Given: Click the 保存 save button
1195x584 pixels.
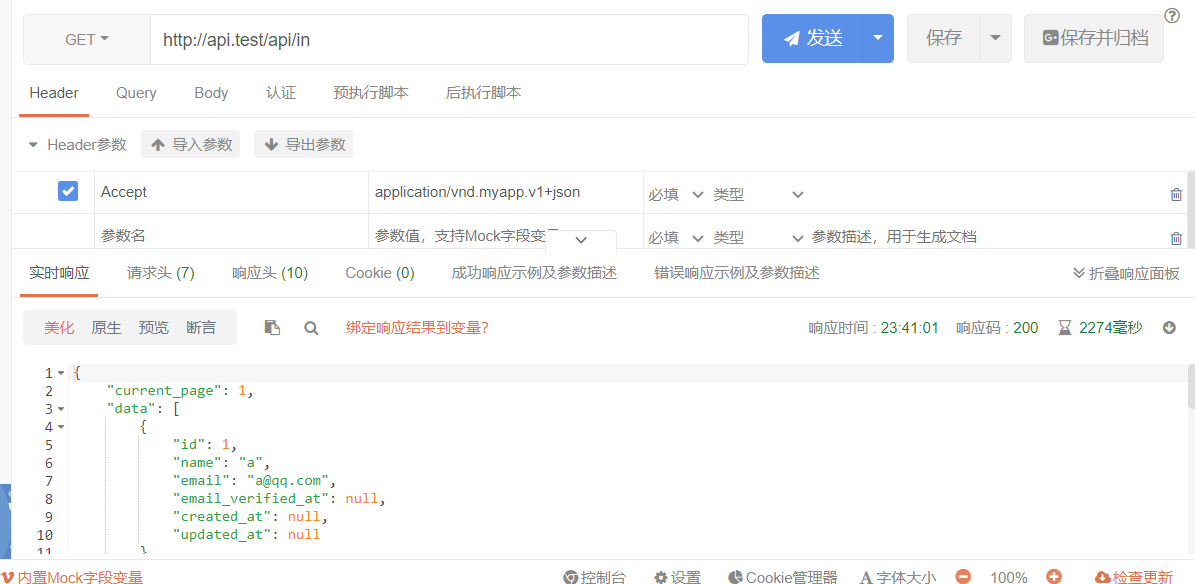Looking at the screenshot, I should coord(944,38).
